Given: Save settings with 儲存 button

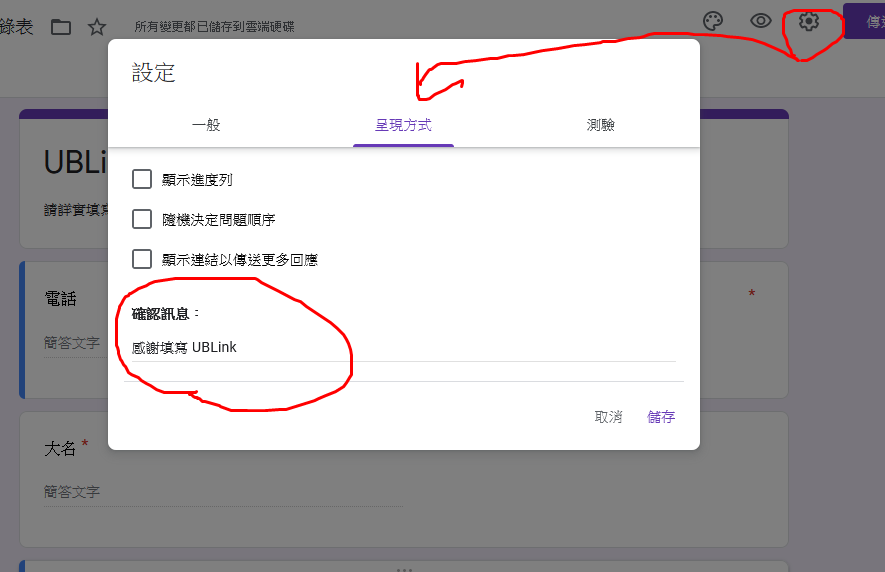Looking at the screenshot, I should pos(661,417).
